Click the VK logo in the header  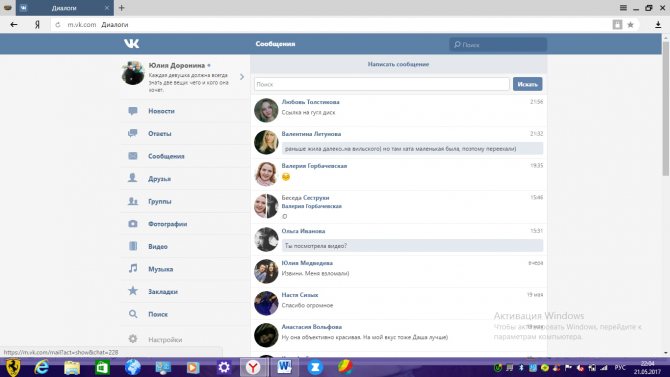click(x=132, y=44)
